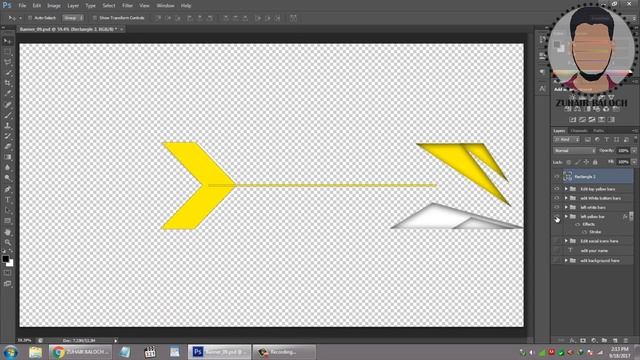Select the Horizontal Type tool
Viewport: 640px width, 360px height.
pos(7,200)
